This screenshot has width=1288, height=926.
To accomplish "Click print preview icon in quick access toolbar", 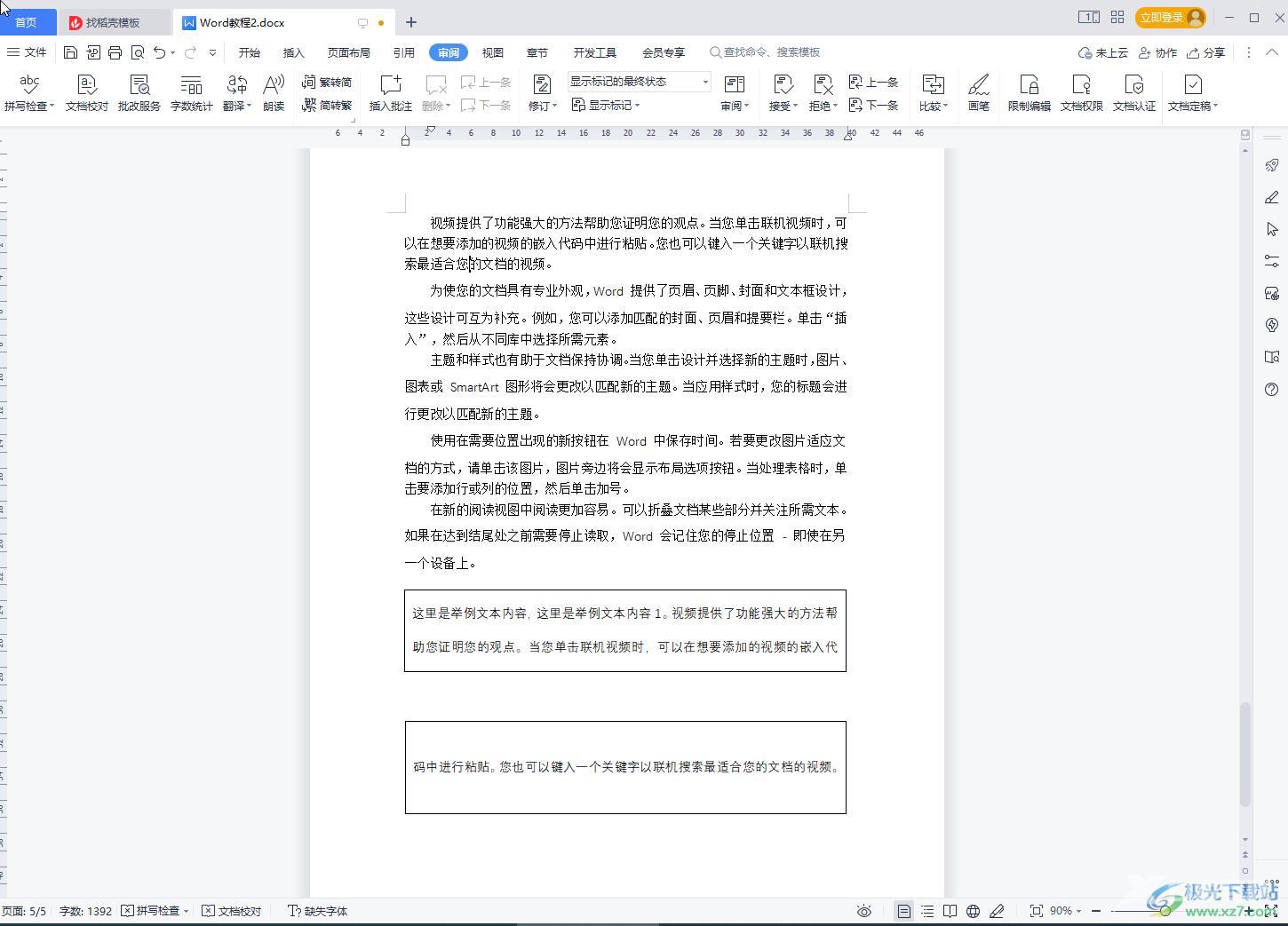I will tap(138, 52).
